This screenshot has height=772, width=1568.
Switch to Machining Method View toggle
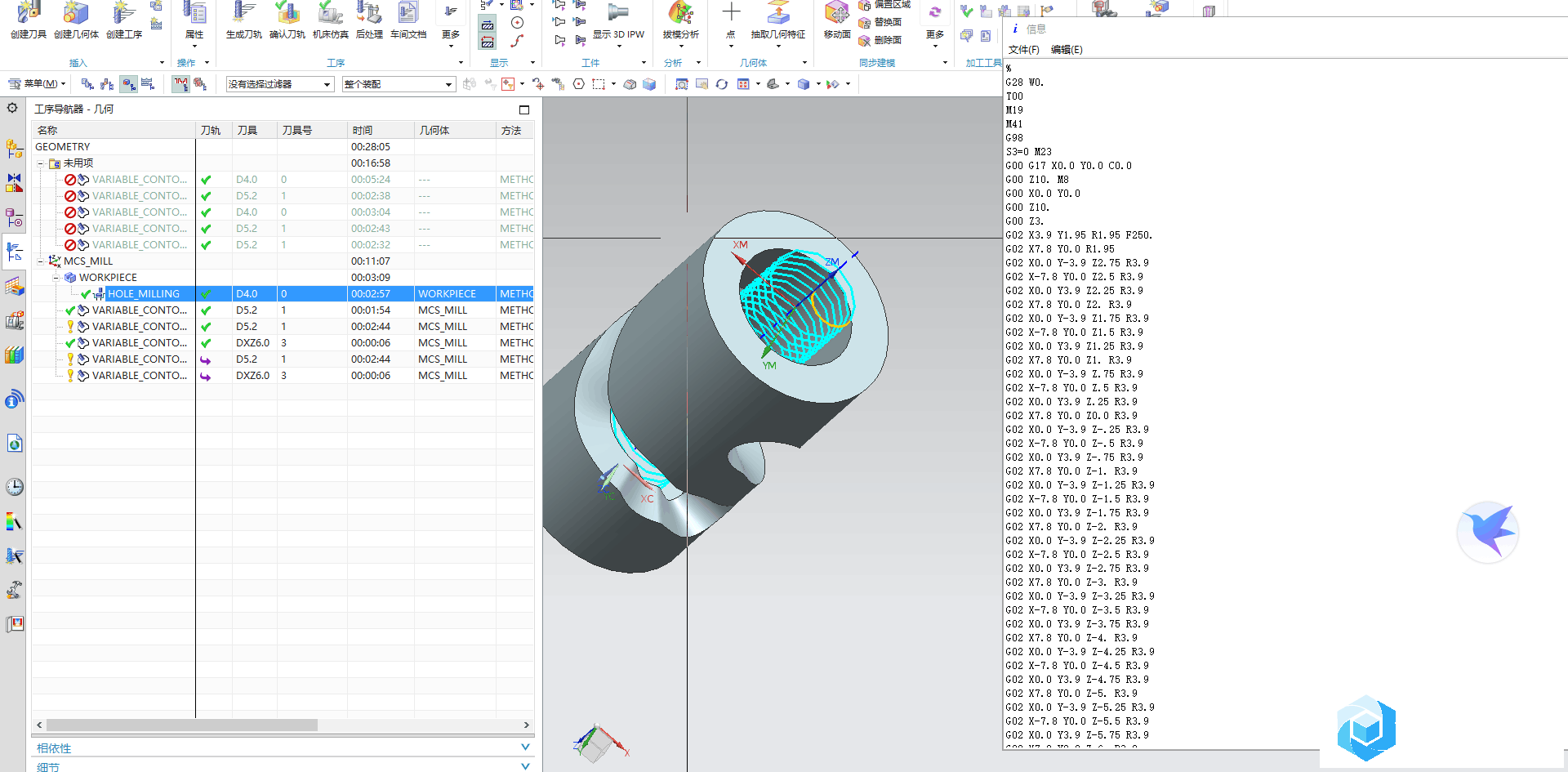pyautogui.click(x=148, y=84)
